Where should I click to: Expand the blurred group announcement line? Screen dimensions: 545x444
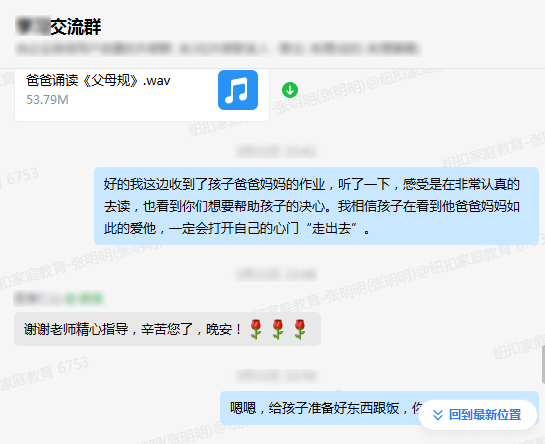tap(218, 49)
